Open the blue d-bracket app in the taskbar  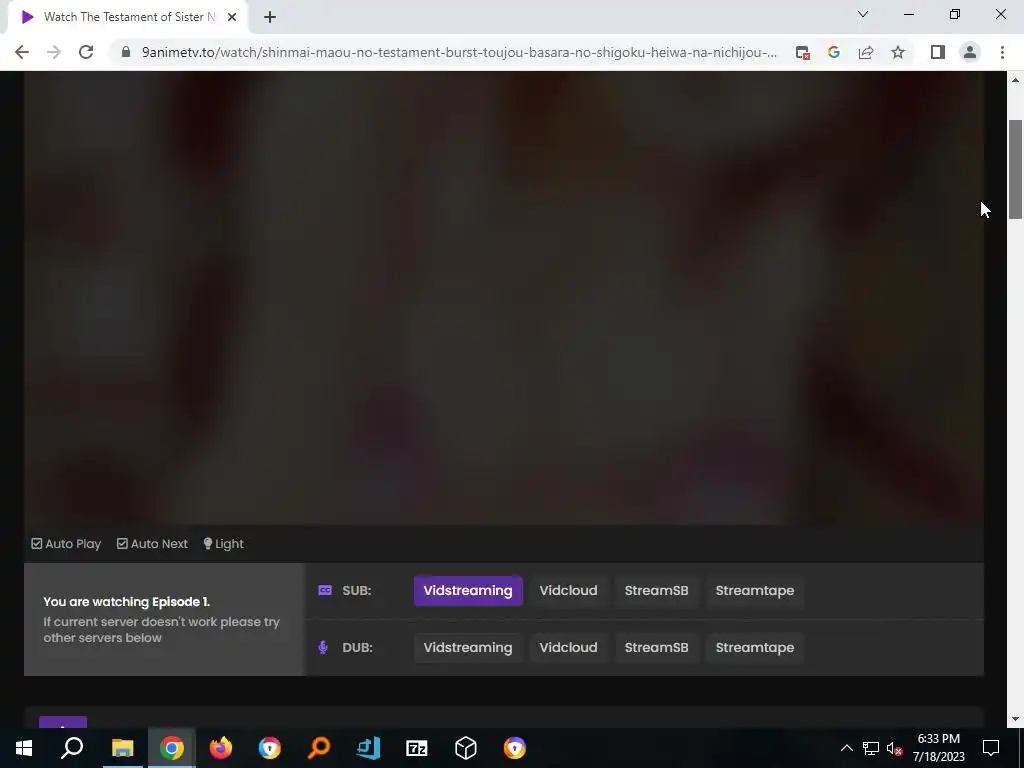point(368,748)
